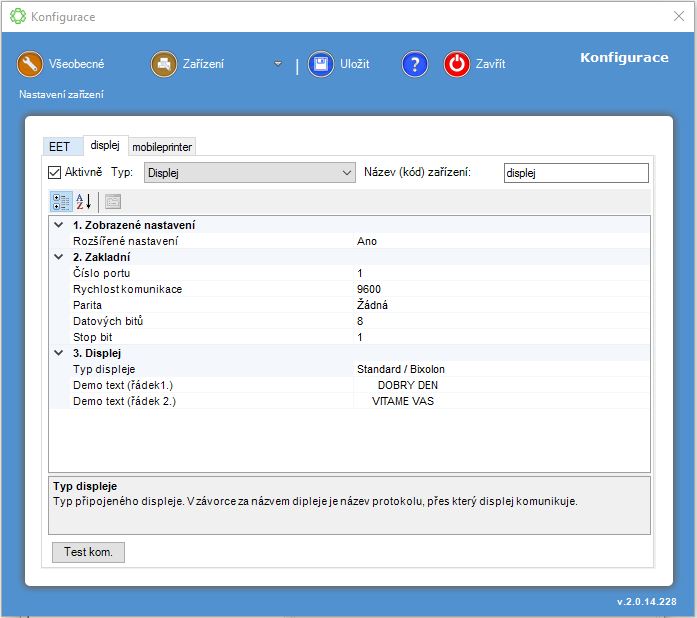Open the Zařízení printer icon
The height and width of the screenshot is (618, 697).
tap(164, 64)
